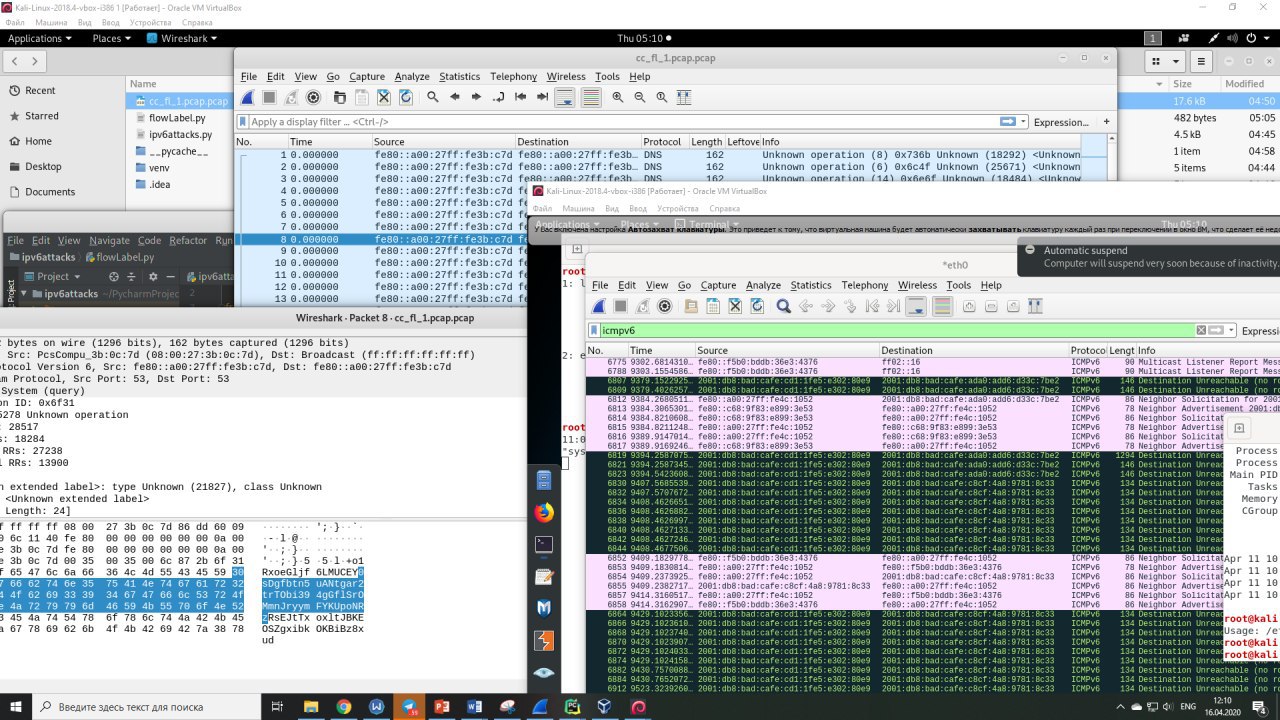Go to first packet in cc_fl_1.pcap Wireshark
1280x720 pixels.
[520, 97]
